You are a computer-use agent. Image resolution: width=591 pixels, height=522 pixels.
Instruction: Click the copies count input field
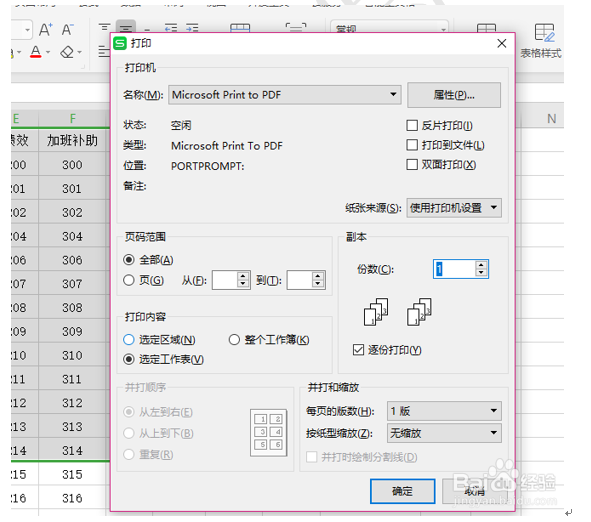(x=454, y=269)
